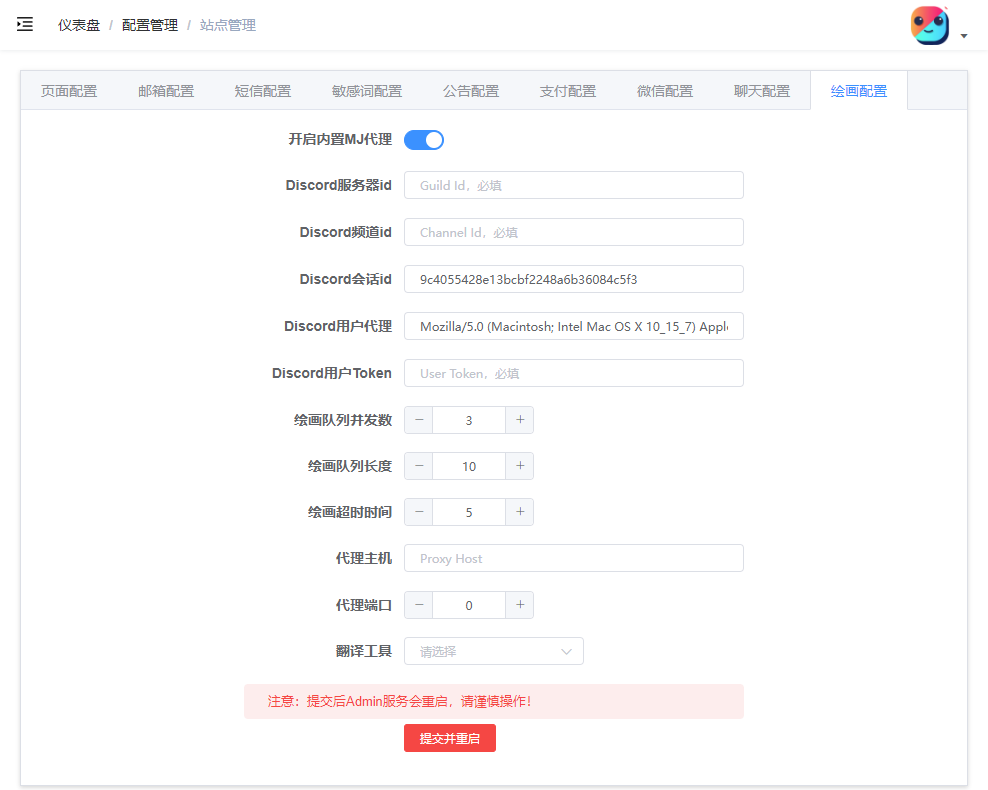The height and width of the screenshot is (790, 988).
Task: Select the 绘画配置 tab
Action: click(x=859, y=91)
